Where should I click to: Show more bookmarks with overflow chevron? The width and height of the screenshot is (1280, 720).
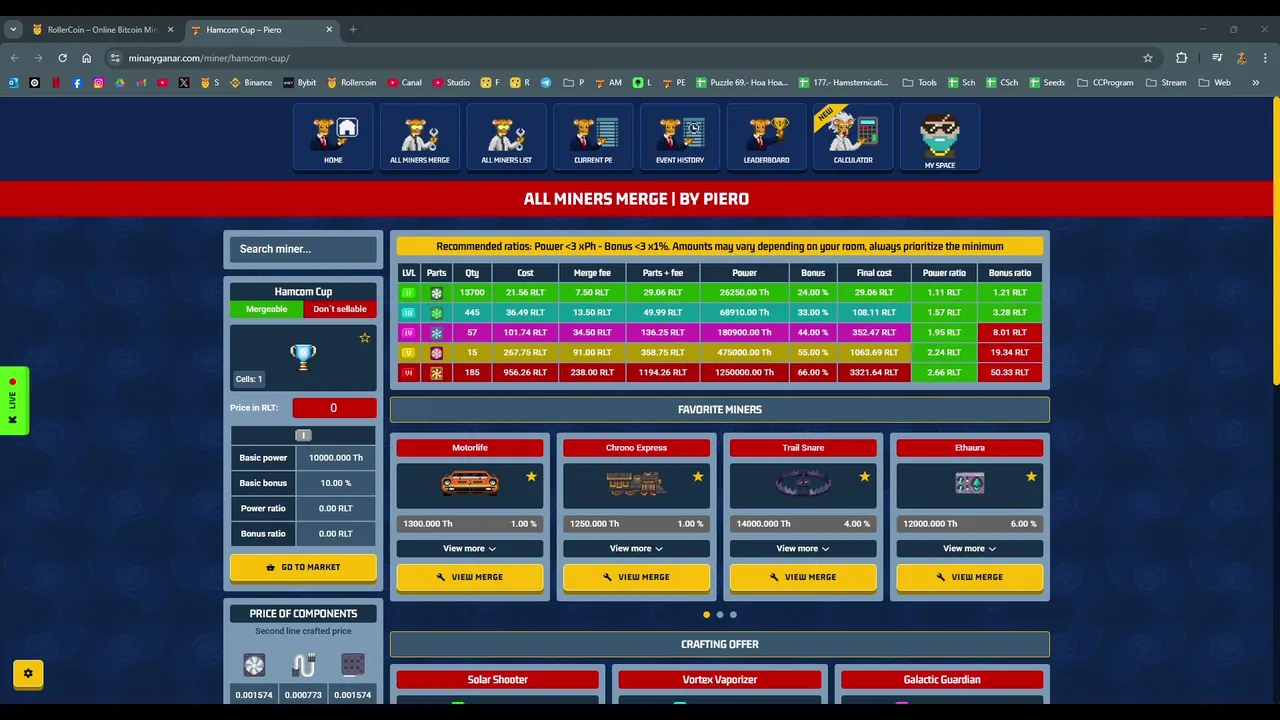[1256, 83]
